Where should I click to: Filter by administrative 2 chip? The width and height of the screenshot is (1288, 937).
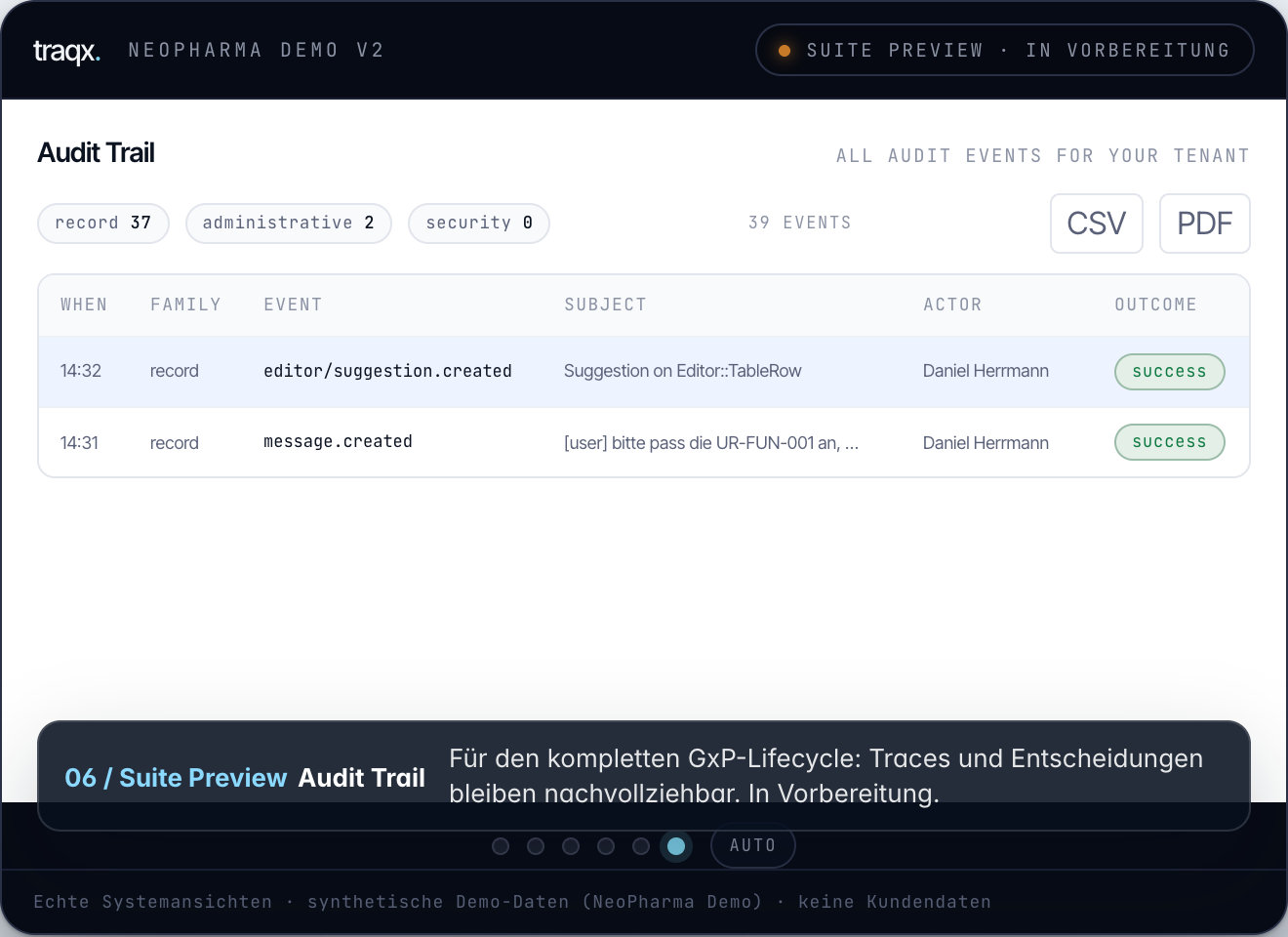(x=289, y=224)
